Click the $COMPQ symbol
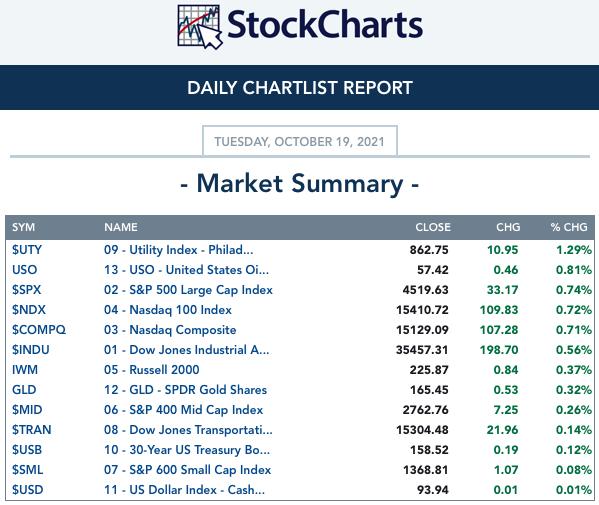This screenshot has width=599, height=505. pyautogui.click(x=39, y=330)
